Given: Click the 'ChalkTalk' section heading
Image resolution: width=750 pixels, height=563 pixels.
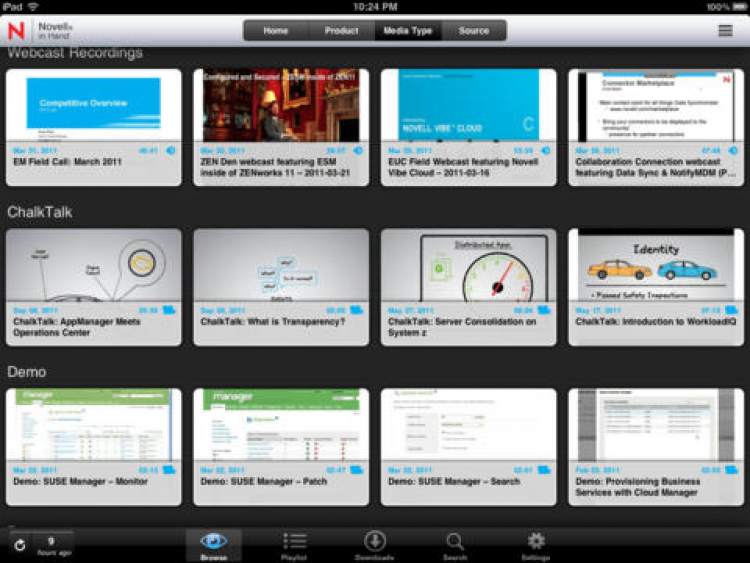Looking at the screenshot, I should tap(40, 212).
